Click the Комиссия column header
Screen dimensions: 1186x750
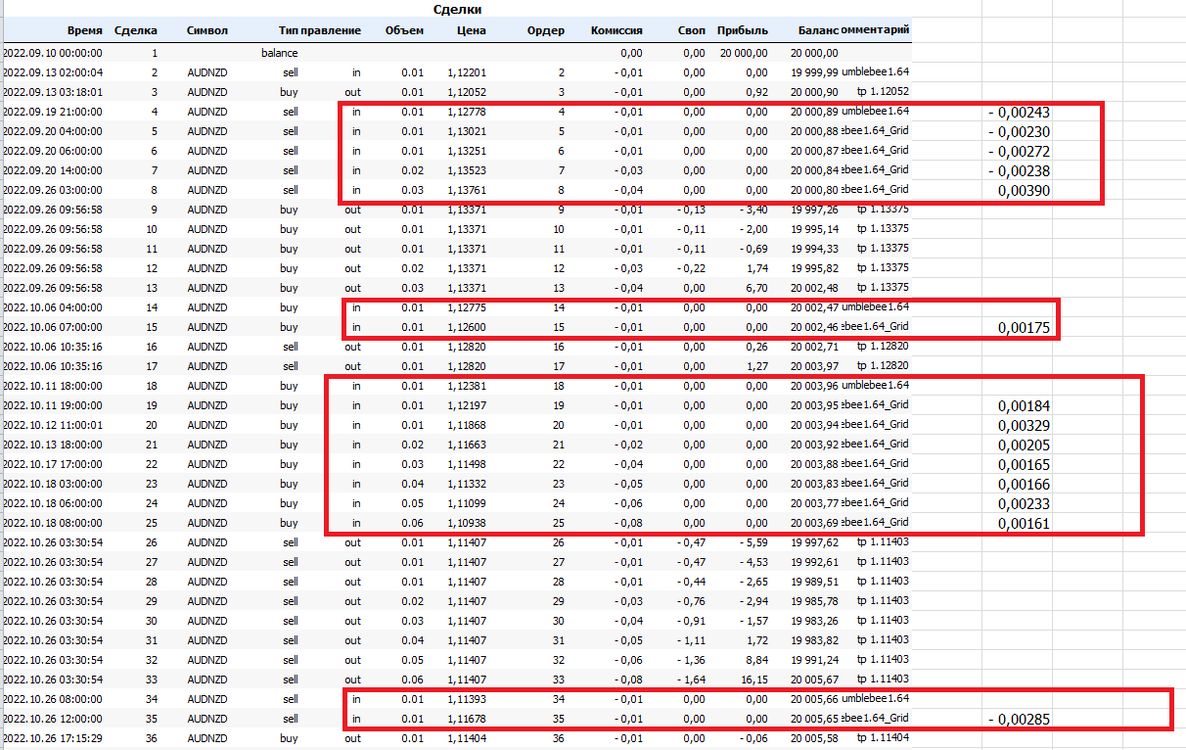616,30
